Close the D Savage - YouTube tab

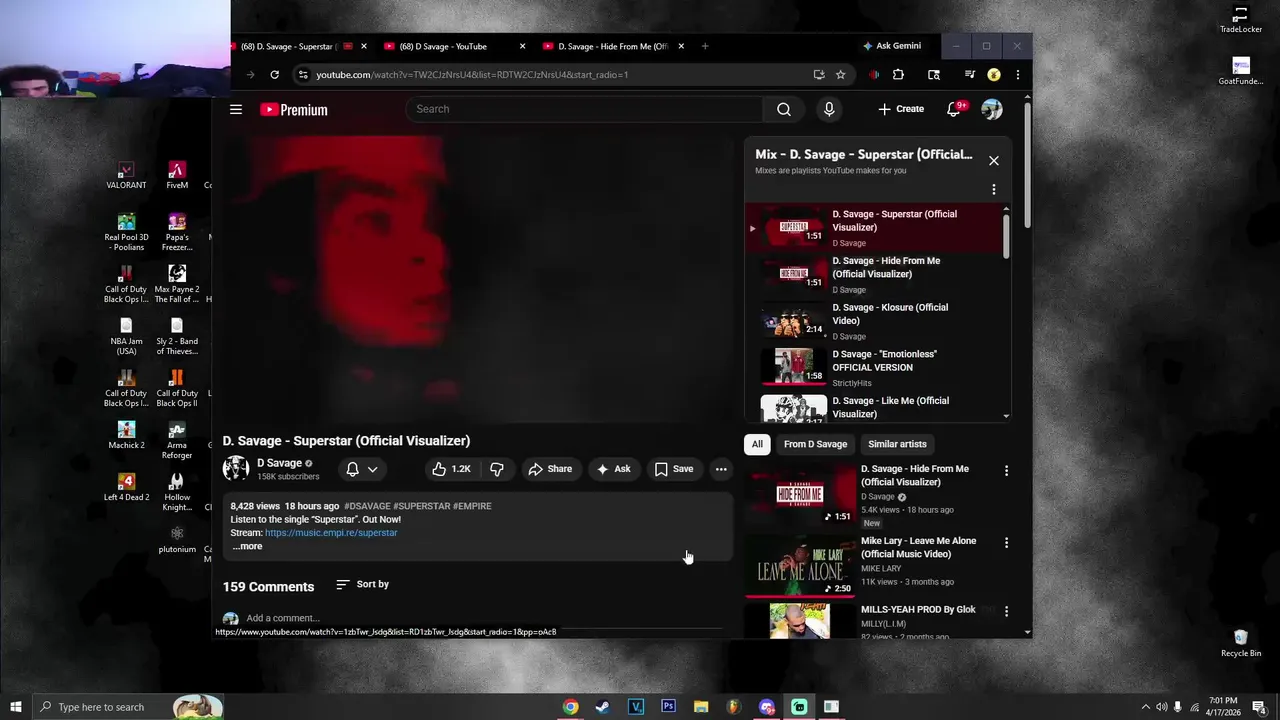(x=522, y=46)
